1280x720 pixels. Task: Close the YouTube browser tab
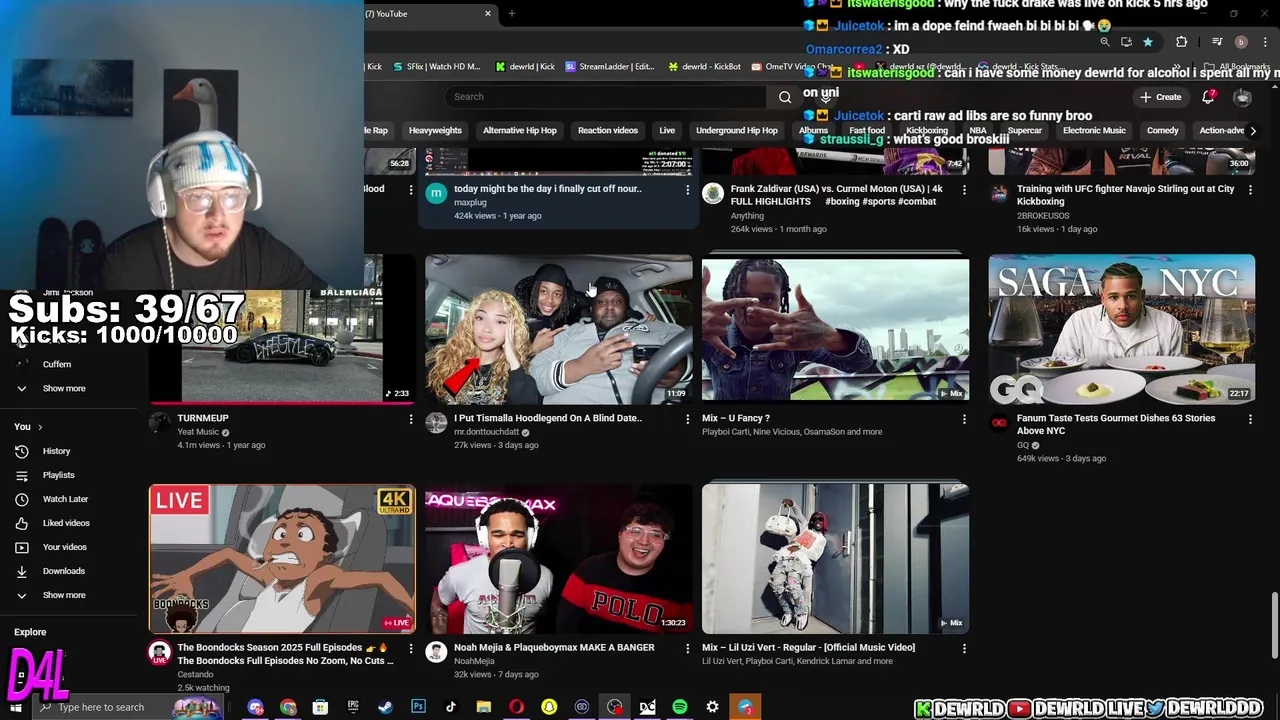pos(488,14)
